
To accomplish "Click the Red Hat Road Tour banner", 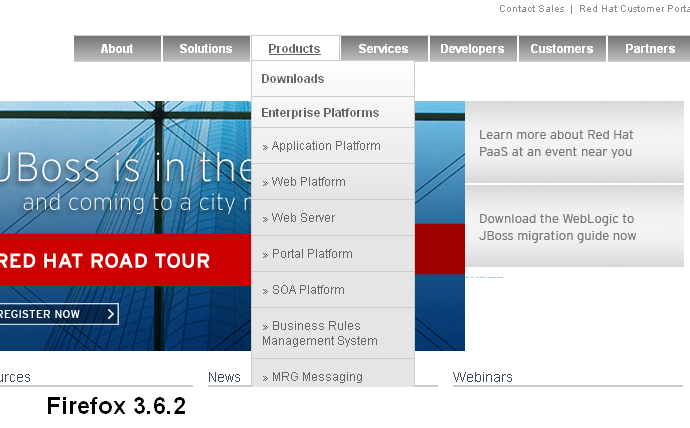I will (x=125, y=260).
